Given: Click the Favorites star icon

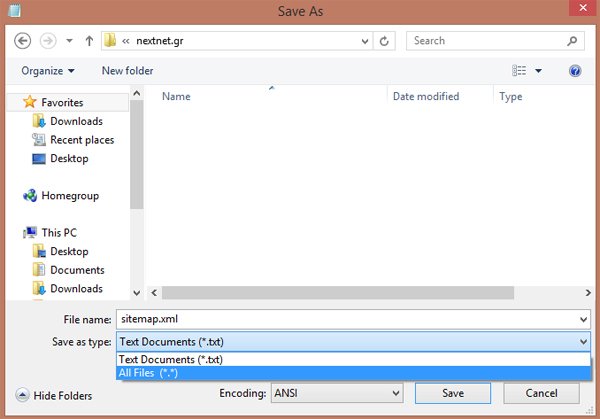Looking at the screenshot, I should click(29, 102).
